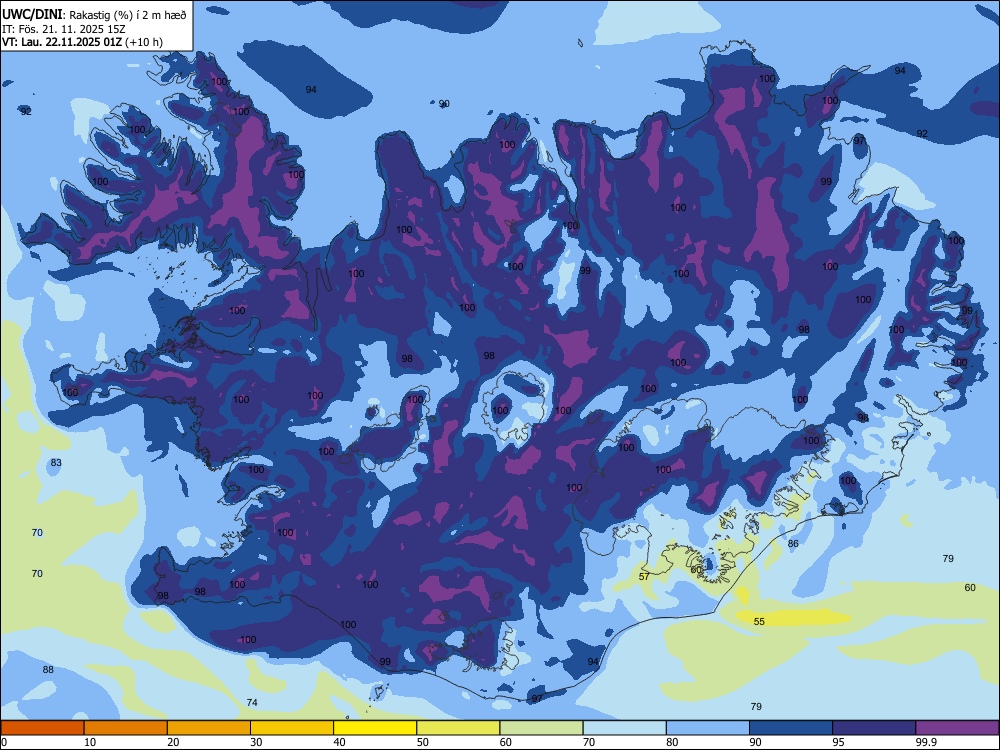The height and width of the screenshot is (750, 1000).
Task: Click the '88' humidity value in the southwest sea
Action: point(48,670)
